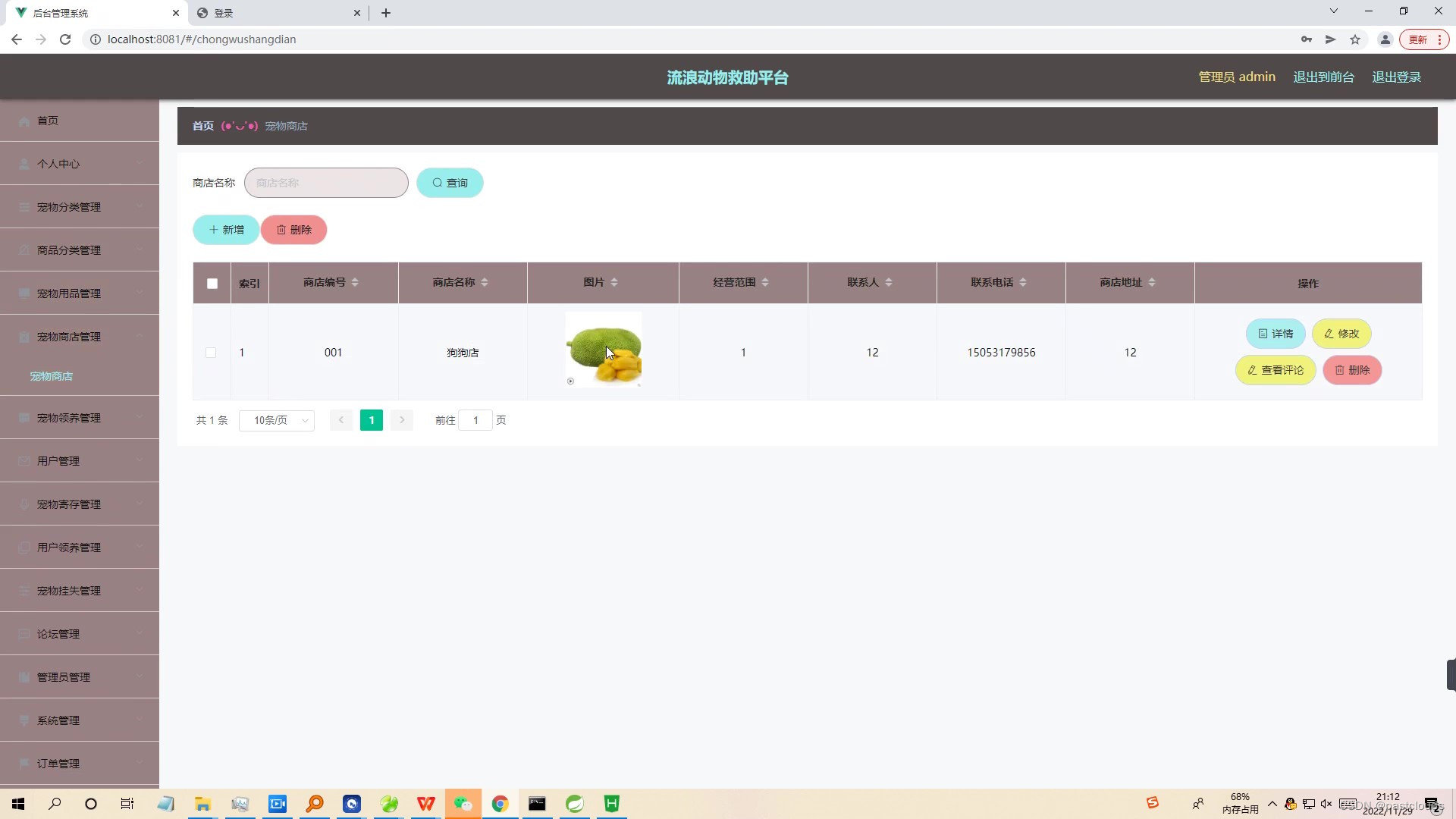Viewport: 1456px width, 819px height.
Task: Open Chrome from the Windows taskbar
Action: click(x=500, y=804)
